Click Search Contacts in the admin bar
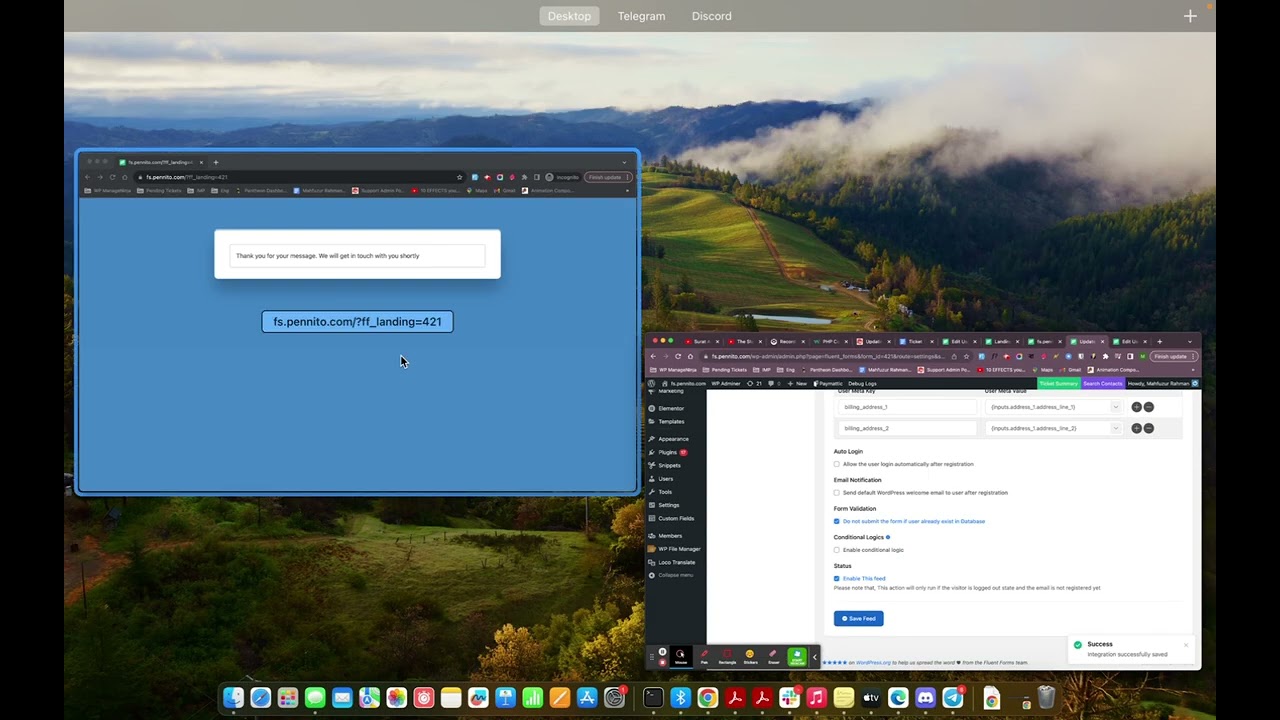Image resolution: width=1280 pixels, height=720 pixels. click(1103, 383)
